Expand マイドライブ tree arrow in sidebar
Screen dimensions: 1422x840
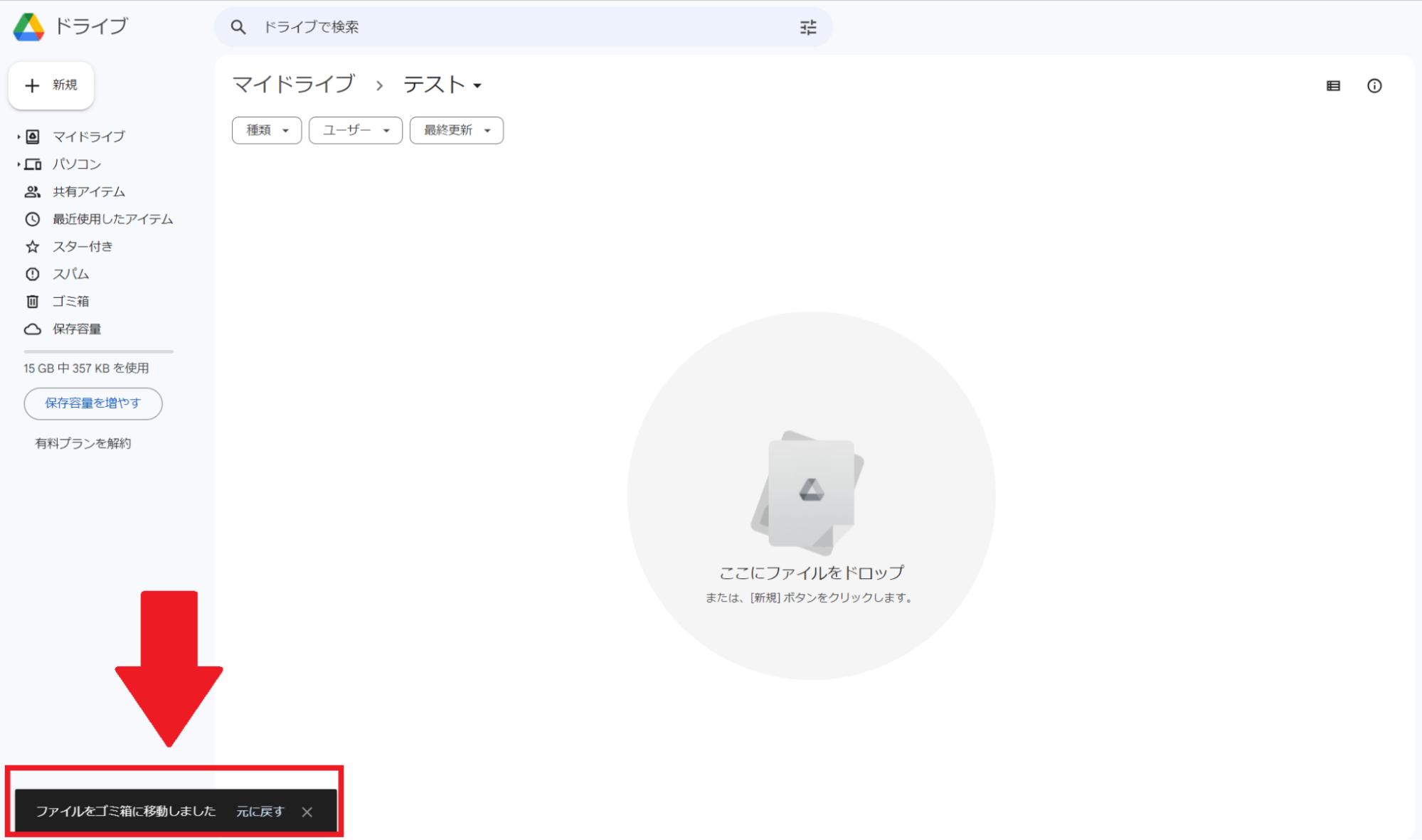[18, 137]
